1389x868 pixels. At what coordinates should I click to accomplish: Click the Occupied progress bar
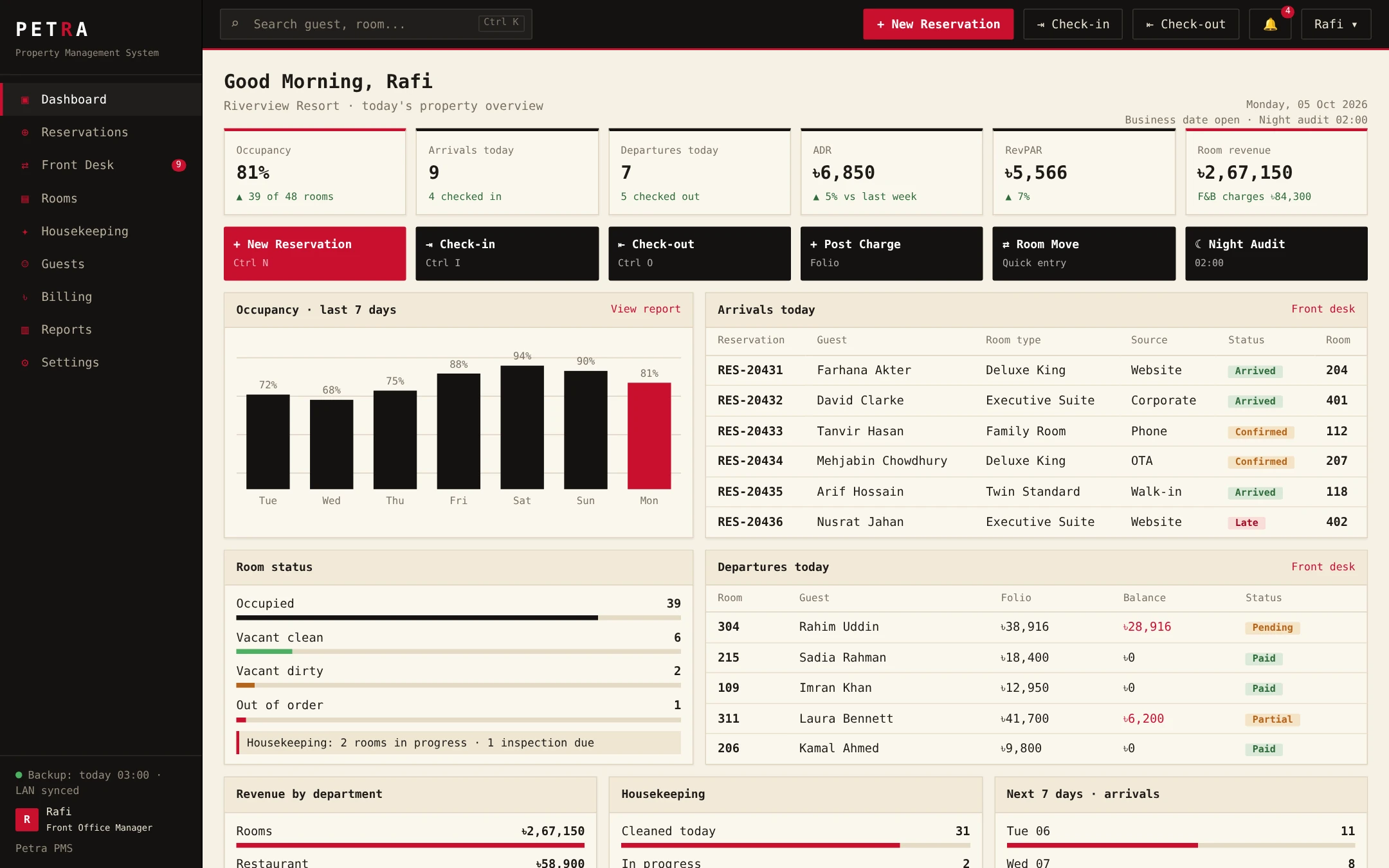point(458,618)
